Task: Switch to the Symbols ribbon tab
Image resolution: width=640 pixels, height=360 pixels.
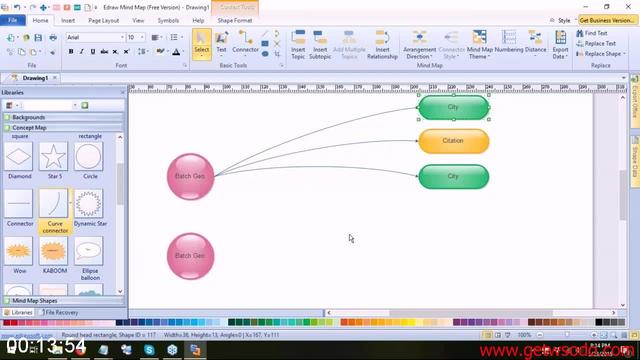Action: click(168, 20)
